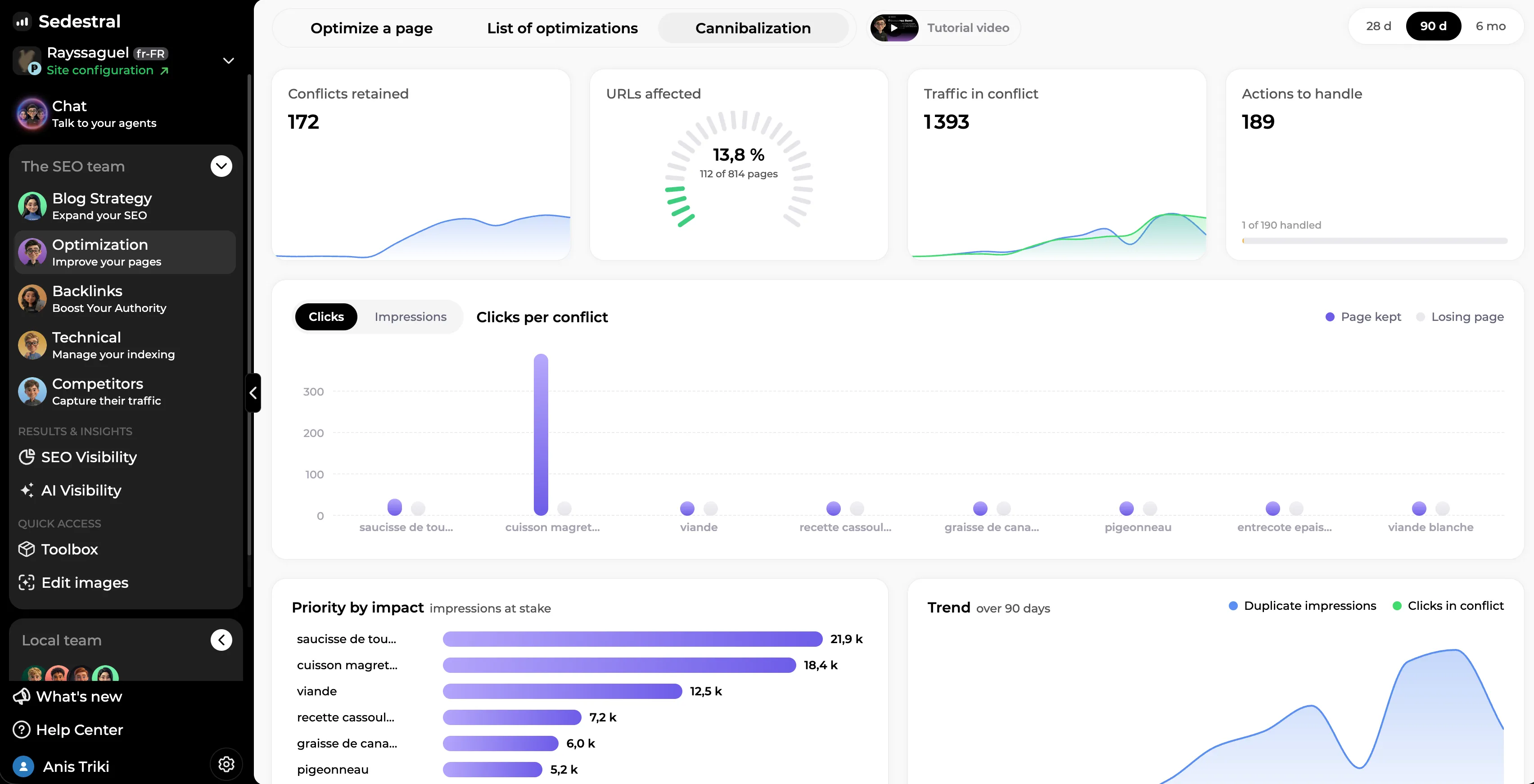The height and width of the screenshot is (784, 1534).
Task: Toggle the Clicks in conflict legend series
Action: click(1448, 605)
